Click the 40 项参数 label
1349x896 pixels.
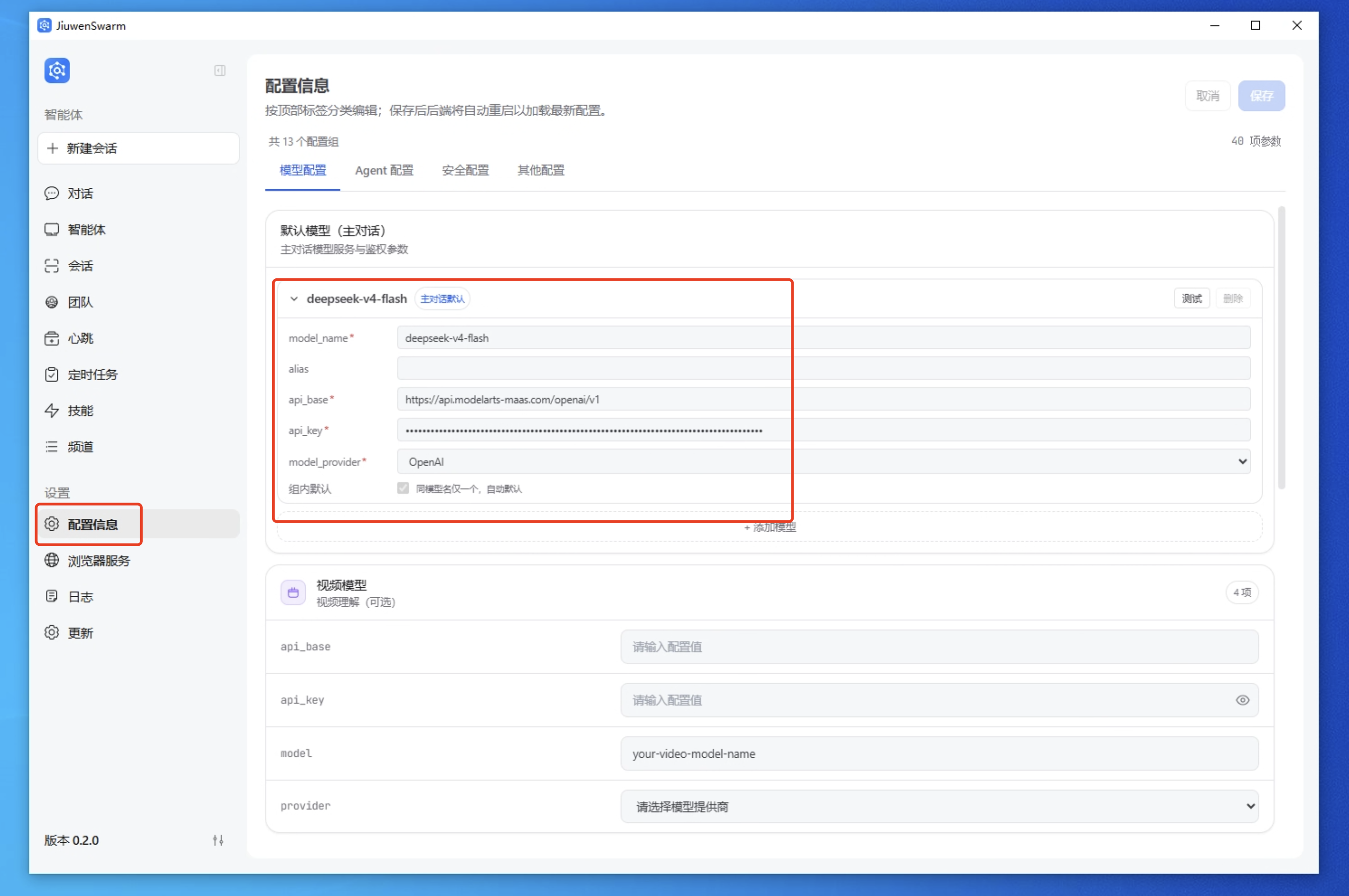[x=1256, y=141]
